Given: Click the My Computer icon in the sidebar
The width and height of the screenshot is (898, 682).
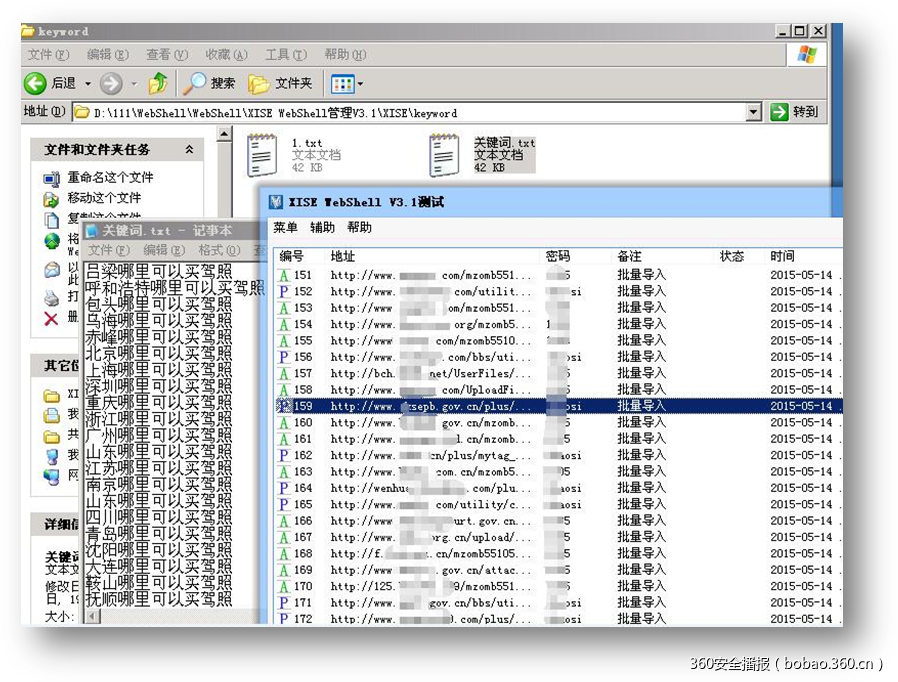Looking at the screenshot, I should click(x=53, y=456).
